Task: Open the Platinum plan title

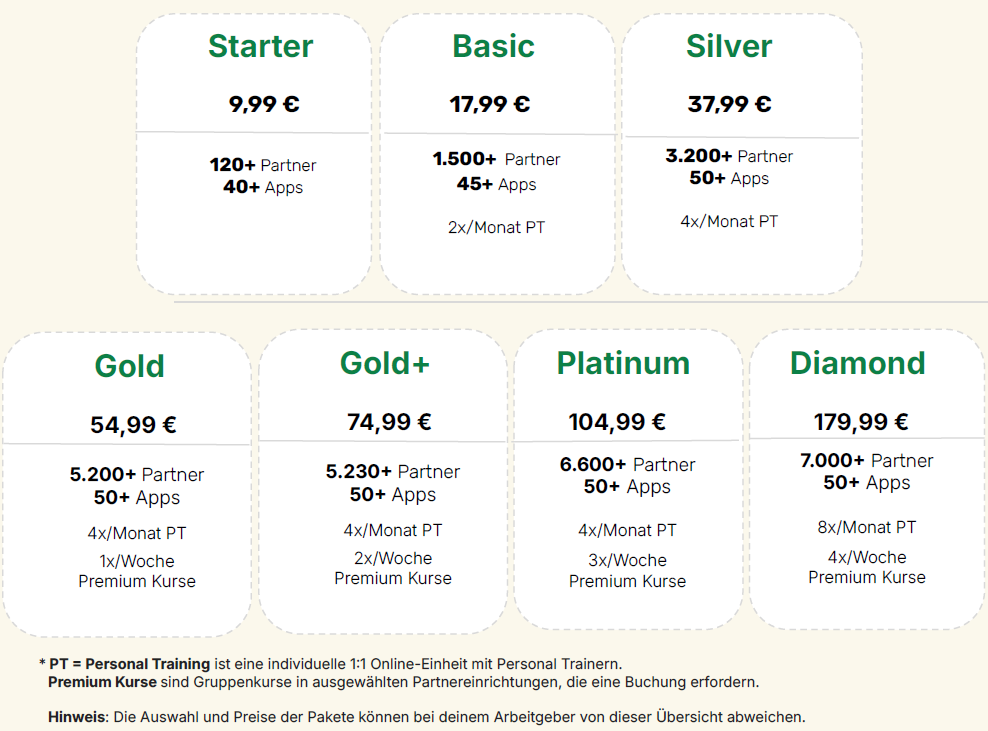Action: (x=623, y=363)
